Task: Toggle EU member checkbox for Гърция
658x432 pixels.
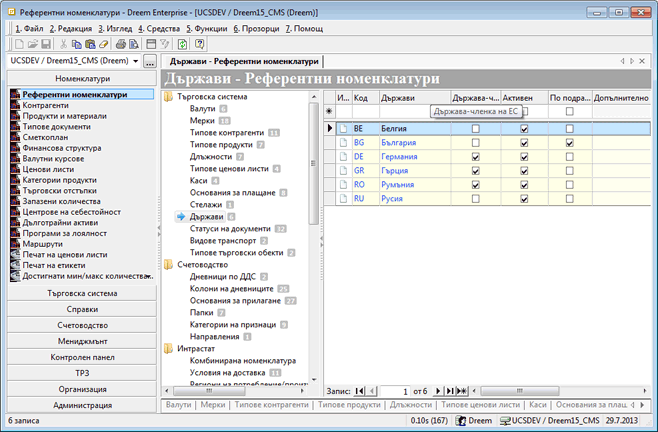Action: [x=475, y=171]
